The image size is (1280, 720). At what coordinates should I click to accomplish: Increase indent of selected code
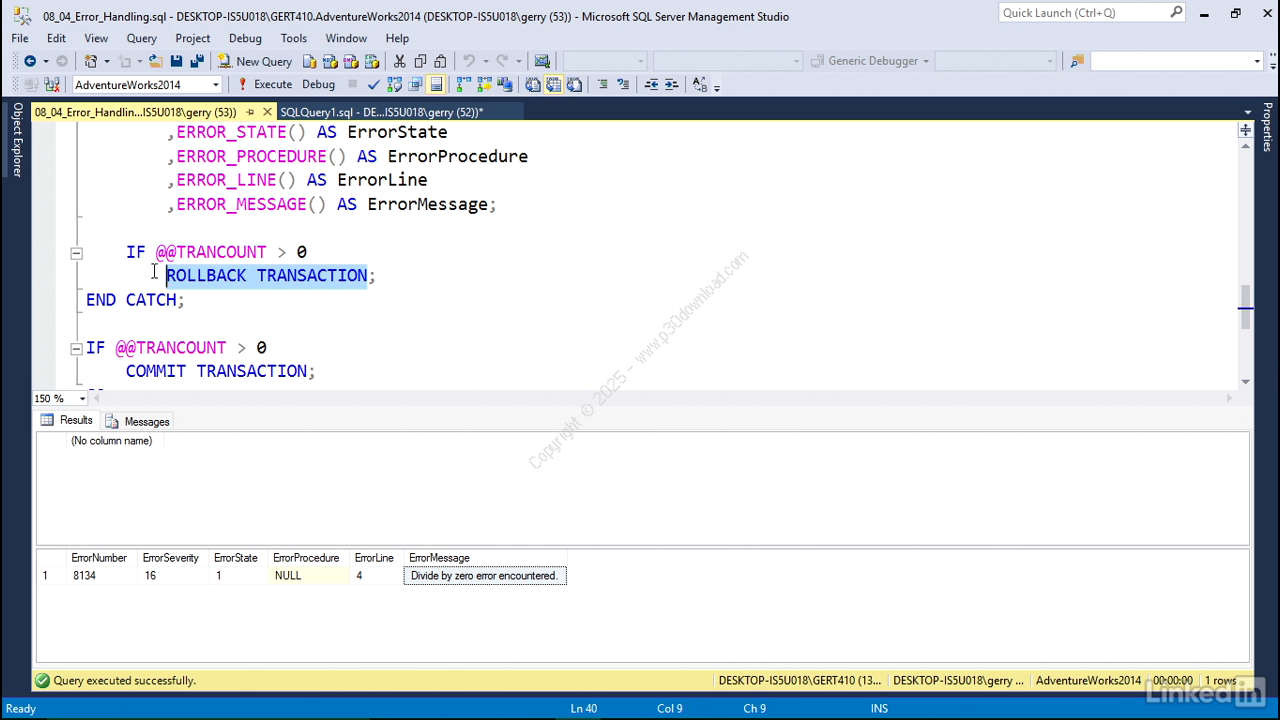(671, 84)
